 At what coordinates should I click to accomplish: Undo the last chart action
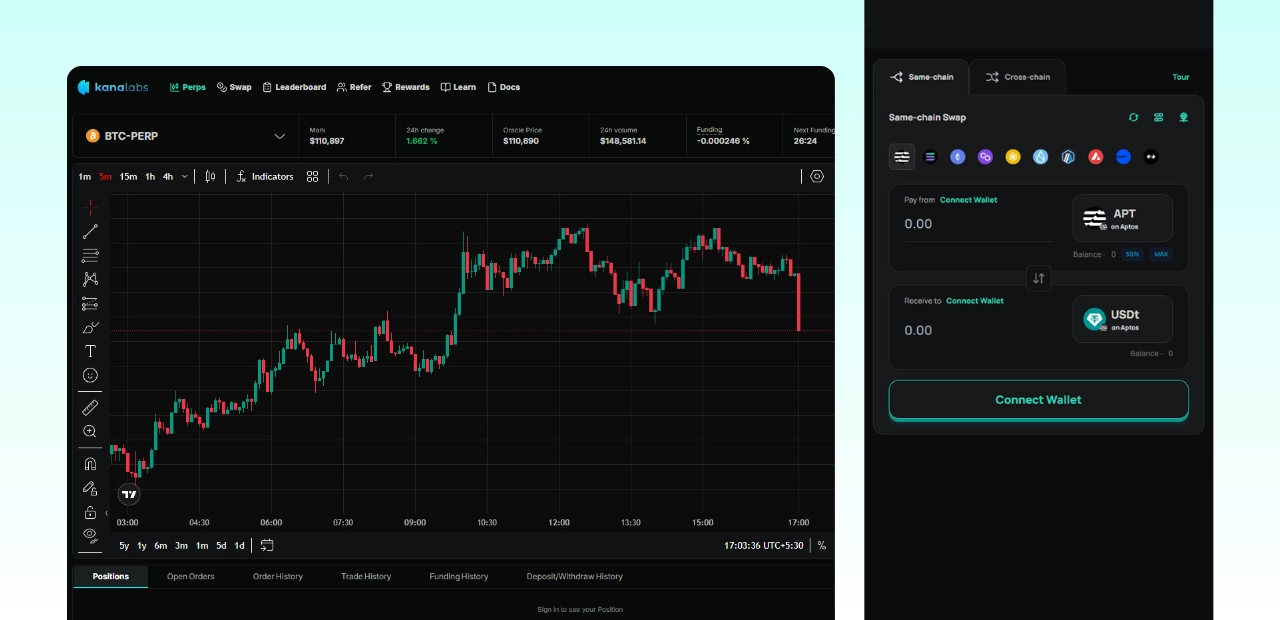(344, 177)
